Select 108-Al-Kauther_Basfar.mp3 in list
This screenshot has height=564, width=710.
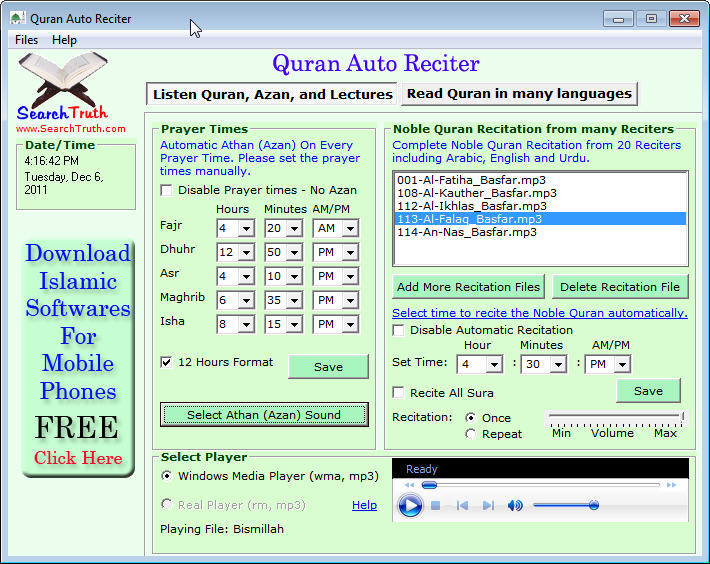tap(540, 193)
